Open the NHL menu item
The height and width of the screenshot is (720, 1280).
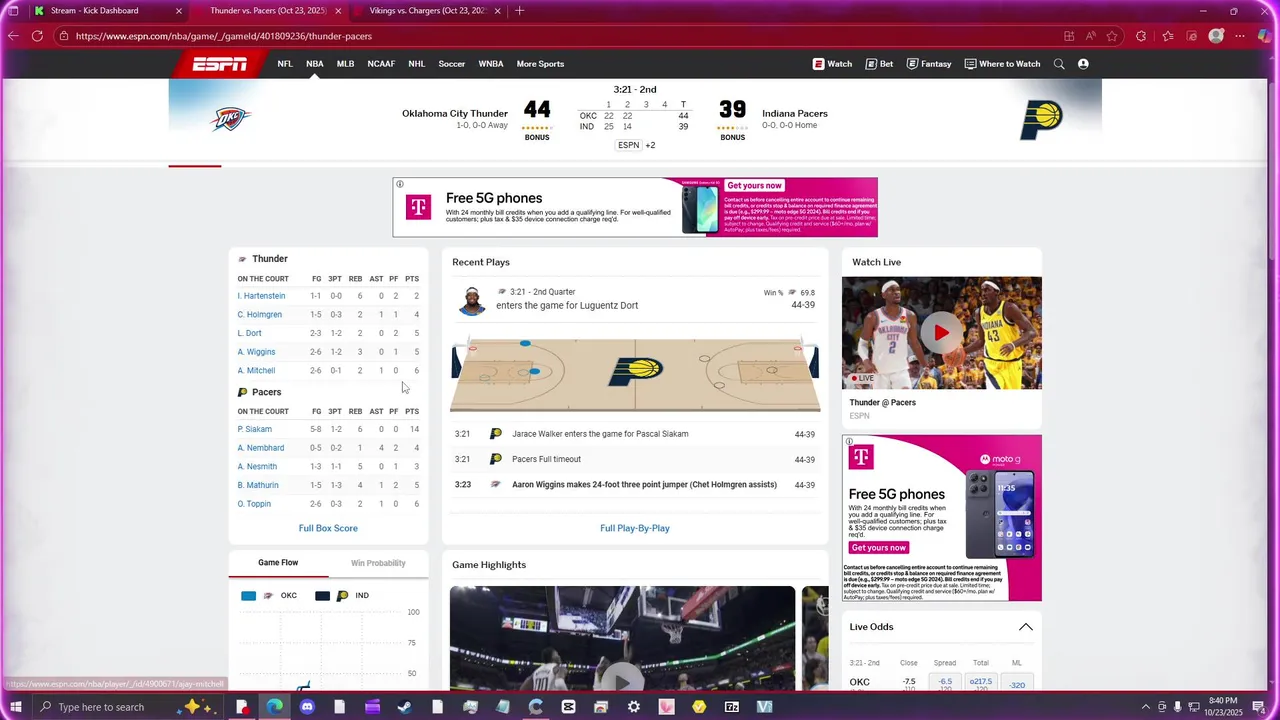417,64
